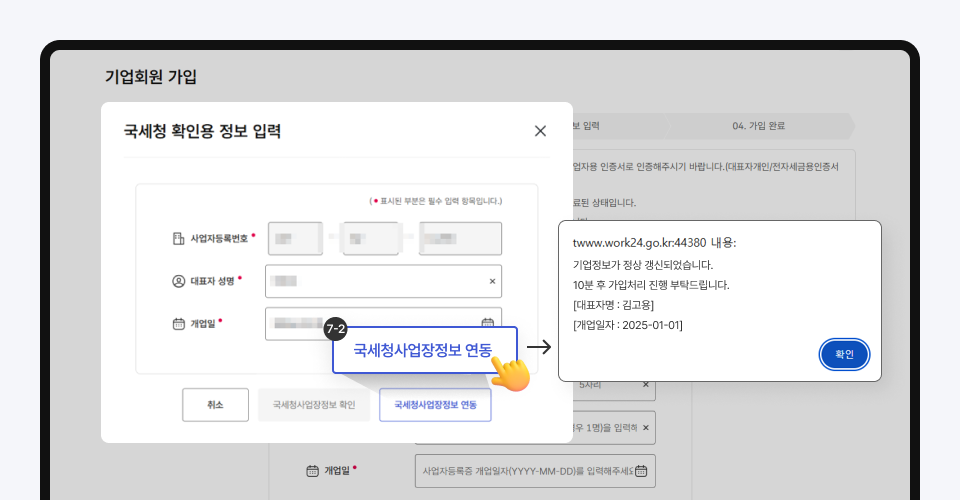Image resolution: width=960 pixels, height=500 pixels.
Task: Open calendar picker in background 개업일 field
Action: [x=642, y=470]
